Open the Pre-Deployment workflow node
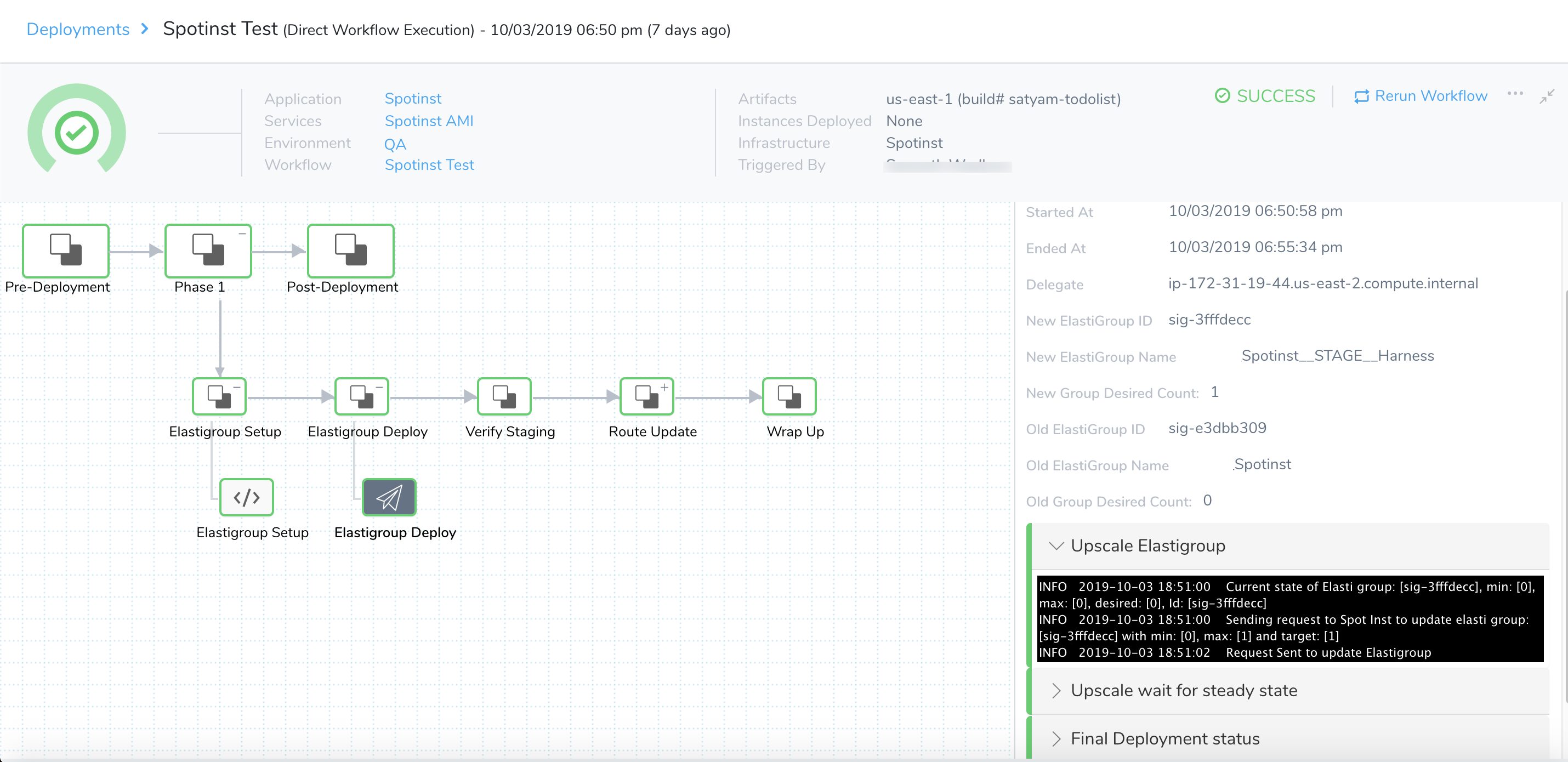Screen dimensions: 1568x762 click(66, 251)
